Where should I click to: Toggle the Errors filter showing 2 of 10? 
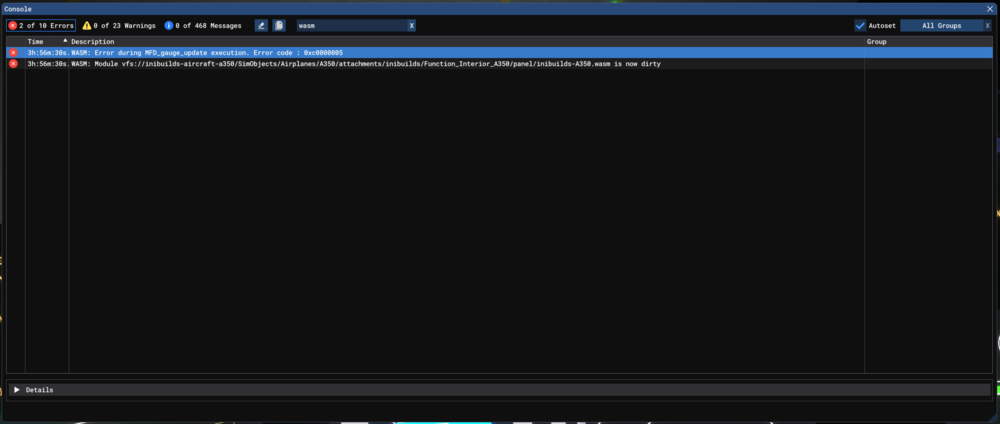[x=41, y=26]
